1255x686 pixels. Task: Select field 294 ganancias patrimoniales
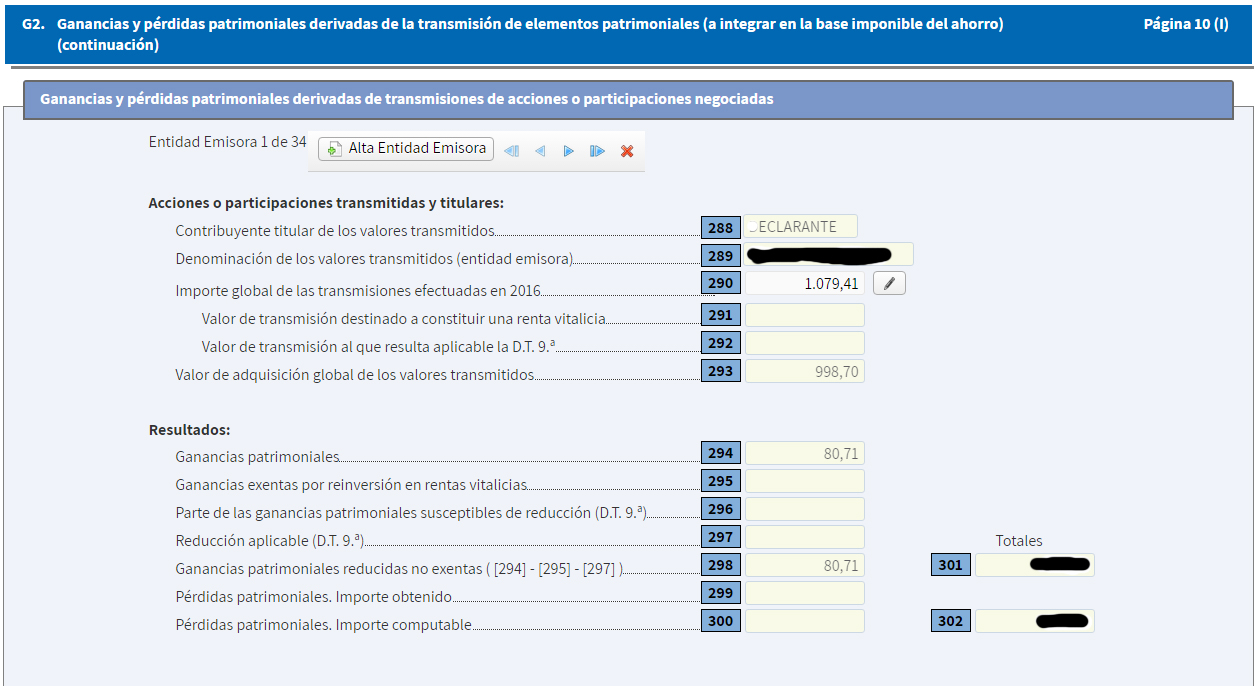804,453
